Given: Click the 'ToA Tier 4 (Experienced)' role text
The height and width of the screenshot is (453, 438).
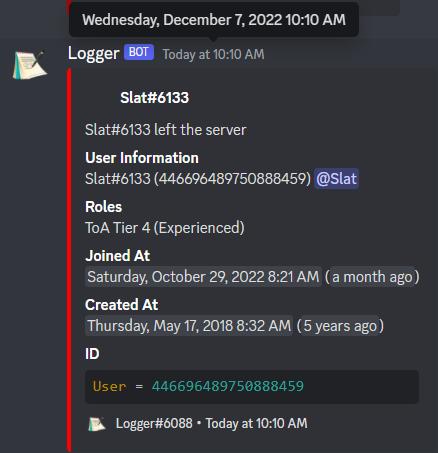Looking at the screenshot, I should tap(165, 228).
